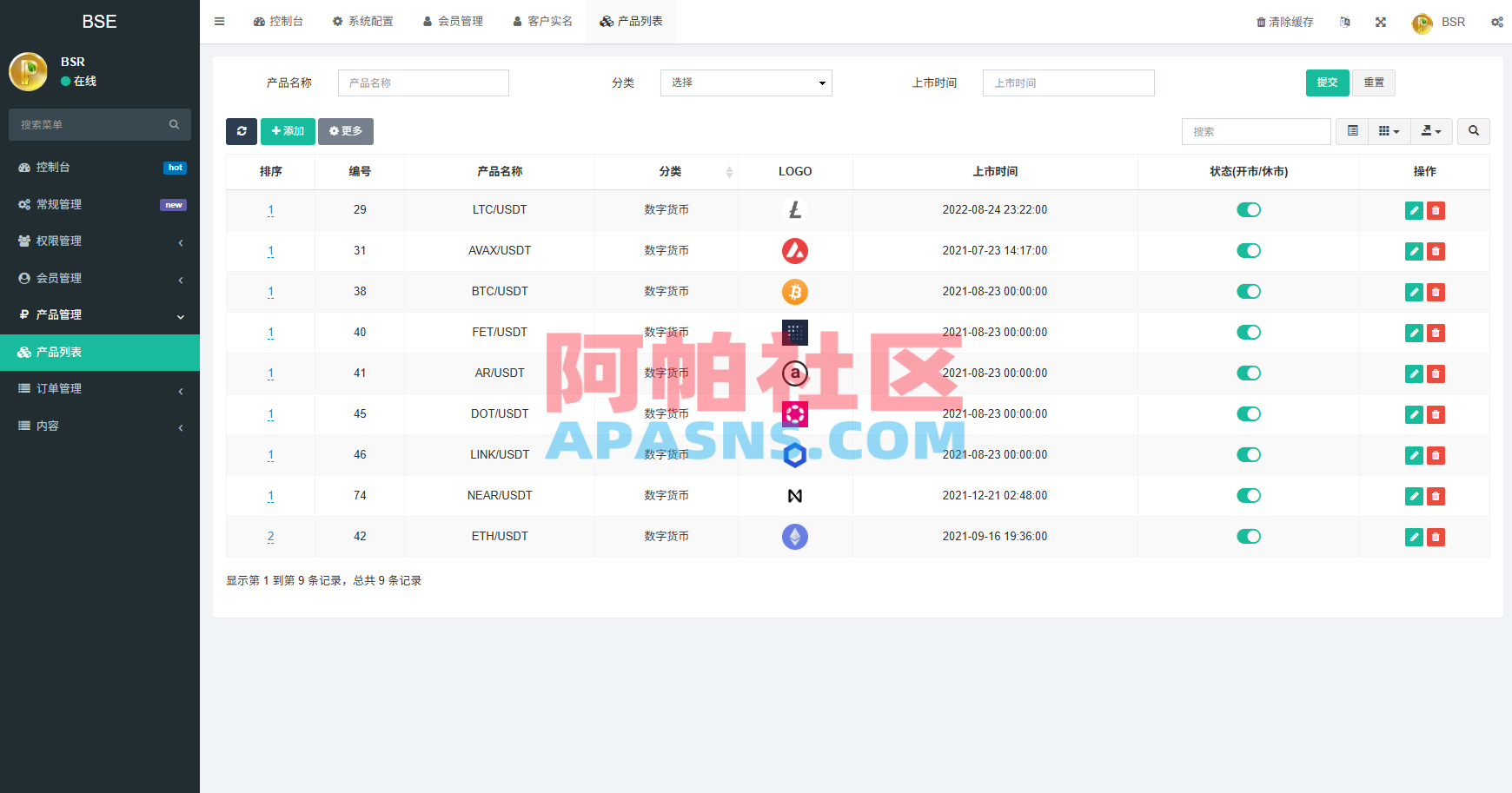The image size is (1512, 793).
Task: Edit the BTC/USDT product row
Action: pos(1414,292)
